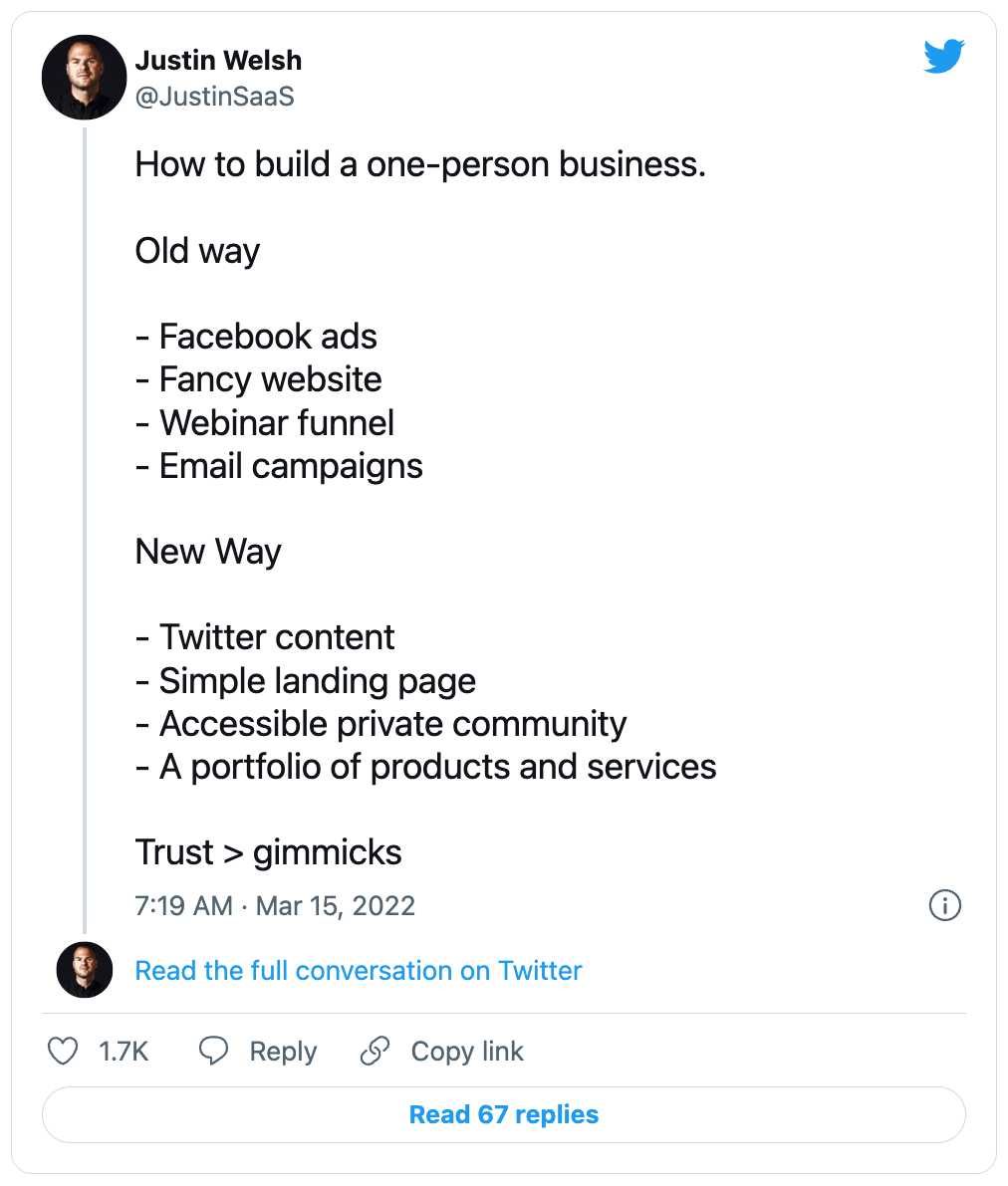Click the Twitter bird logo
This screenshot has height=1186, width=1008.
(943, 58)
